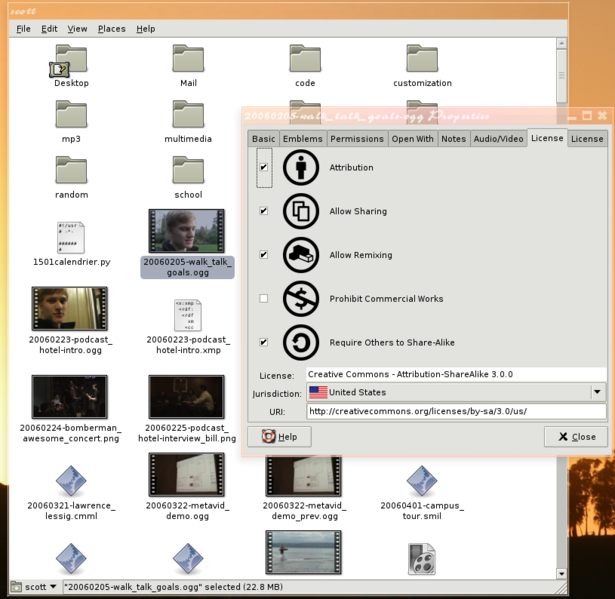The image size is (615, 599).
Task: Switch to the Open With tab
Action: pyautogui.click(x=413, y=139)
